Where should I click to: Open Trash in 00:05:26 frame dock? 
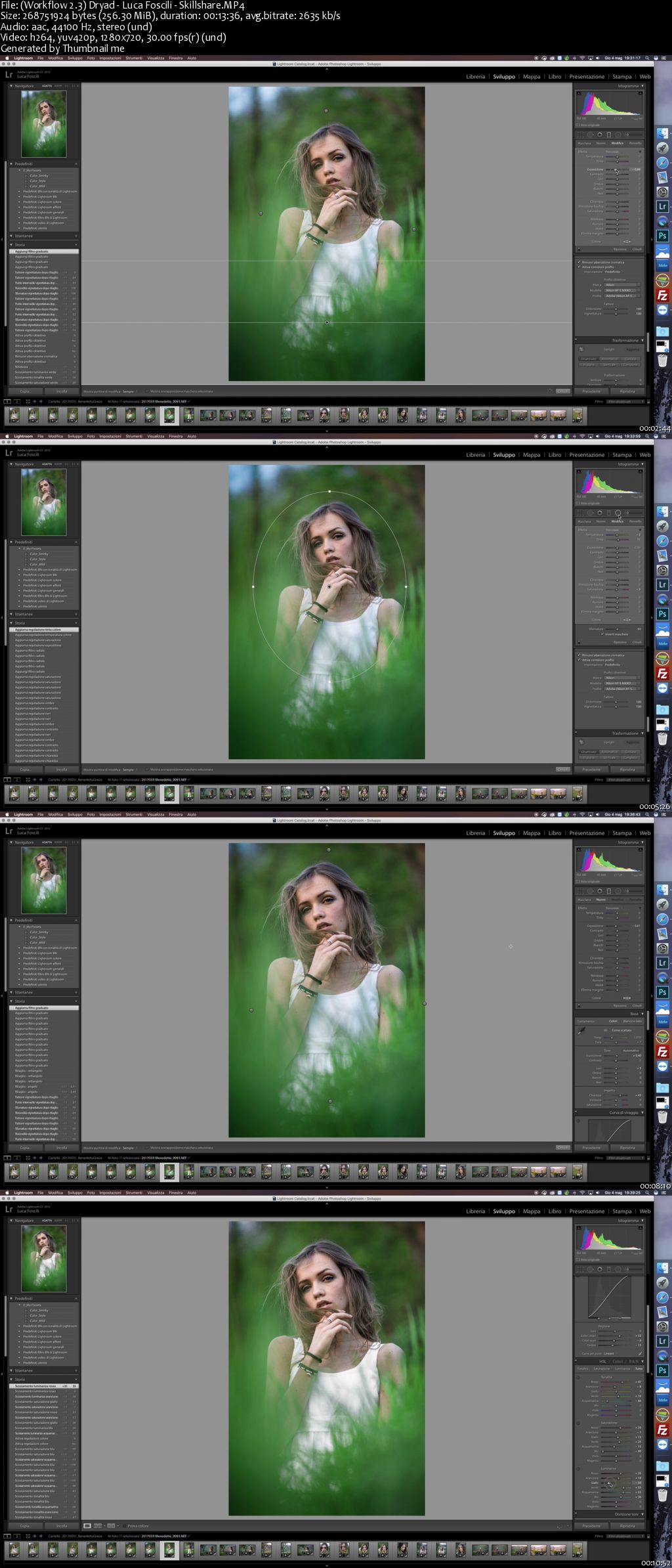pos(662,739)
